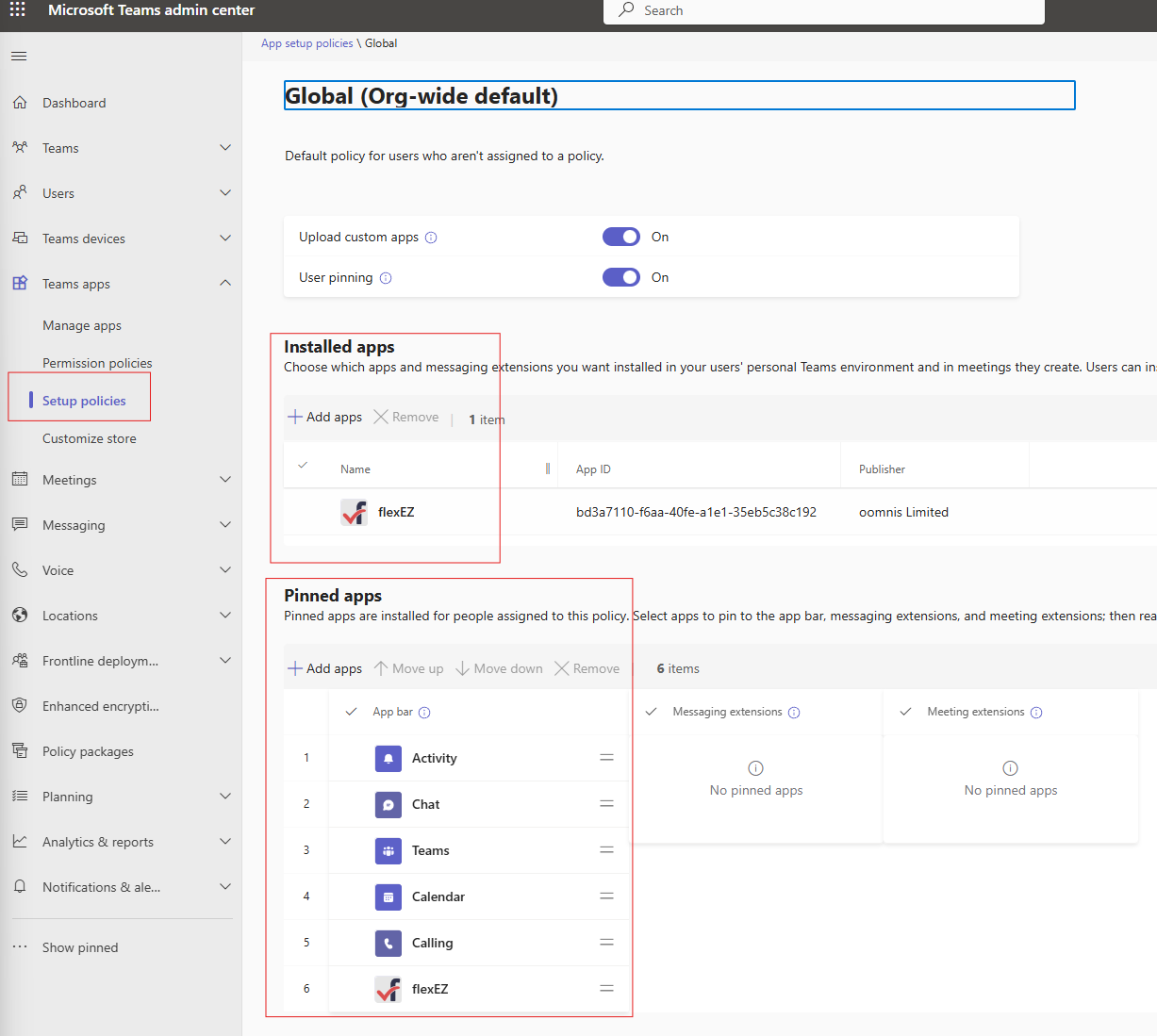The image size is (1157, 1036).
Task: Open Permission policies submenu item
Action: [97, 363]
